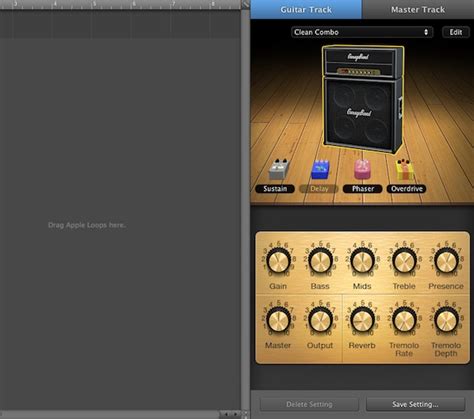Select the Sustain stompbox pedal

pyautogui.click(x=279, y=170)
